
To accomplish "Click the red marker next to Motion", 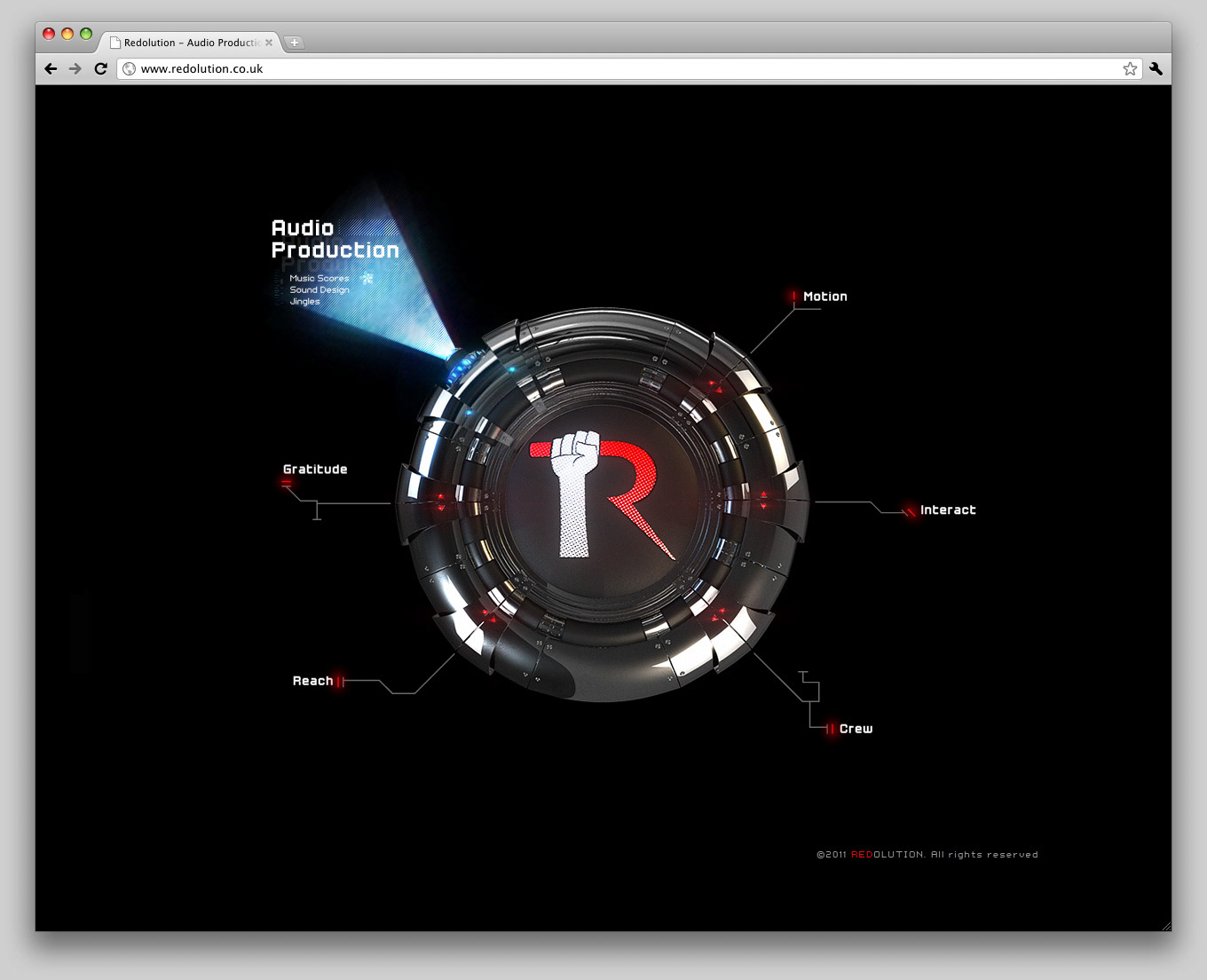I will tap(794, 296).
